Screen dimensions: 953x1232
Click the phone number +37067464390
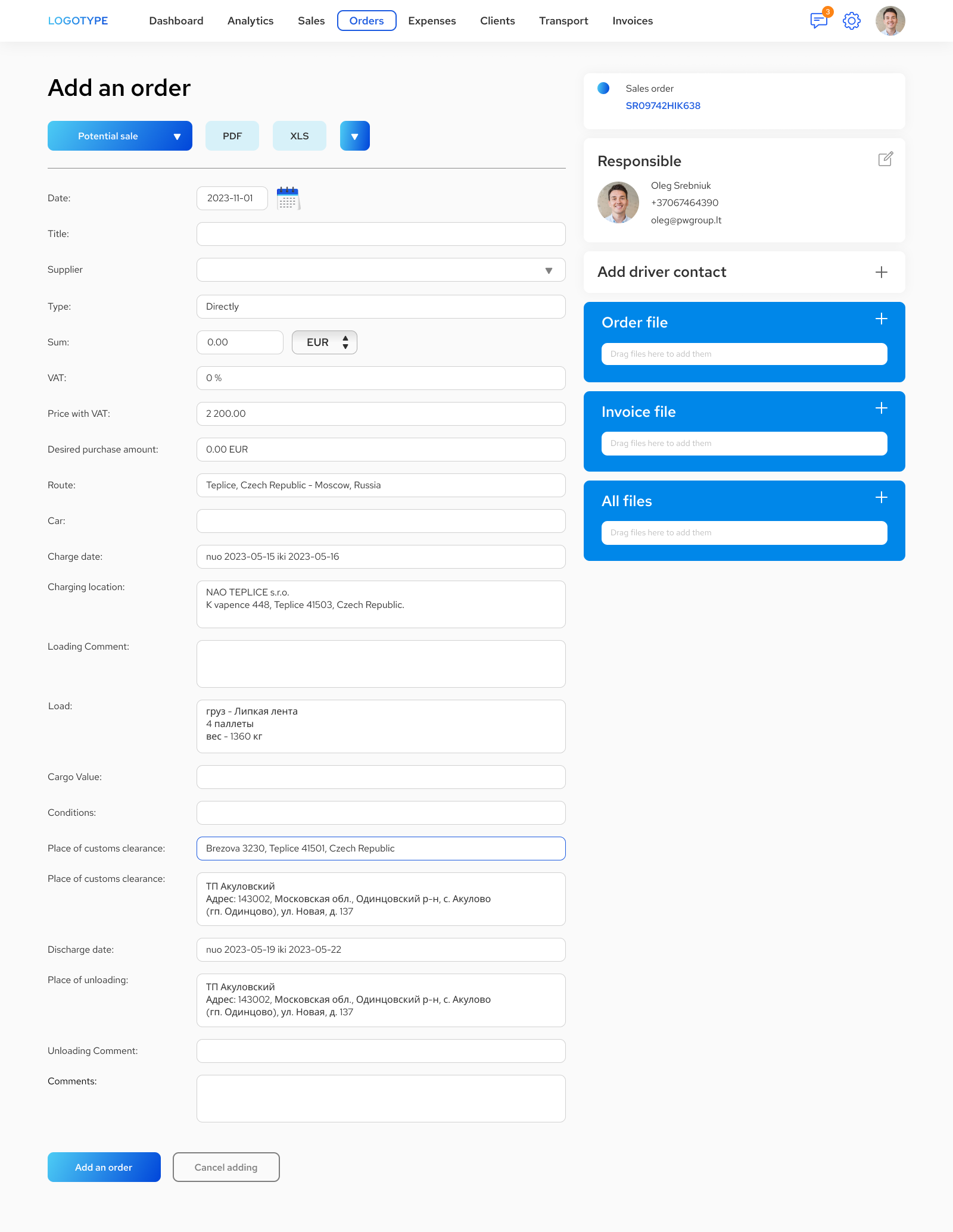[x=685, y=203]
